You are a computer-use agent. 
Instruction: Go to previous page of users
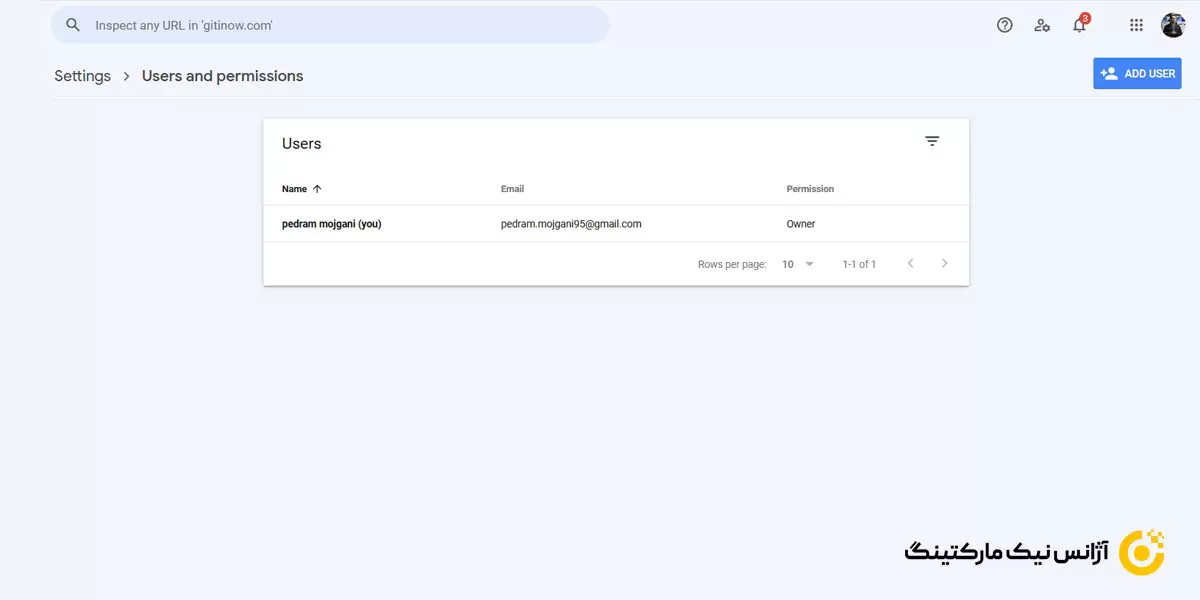pos(910,264)
